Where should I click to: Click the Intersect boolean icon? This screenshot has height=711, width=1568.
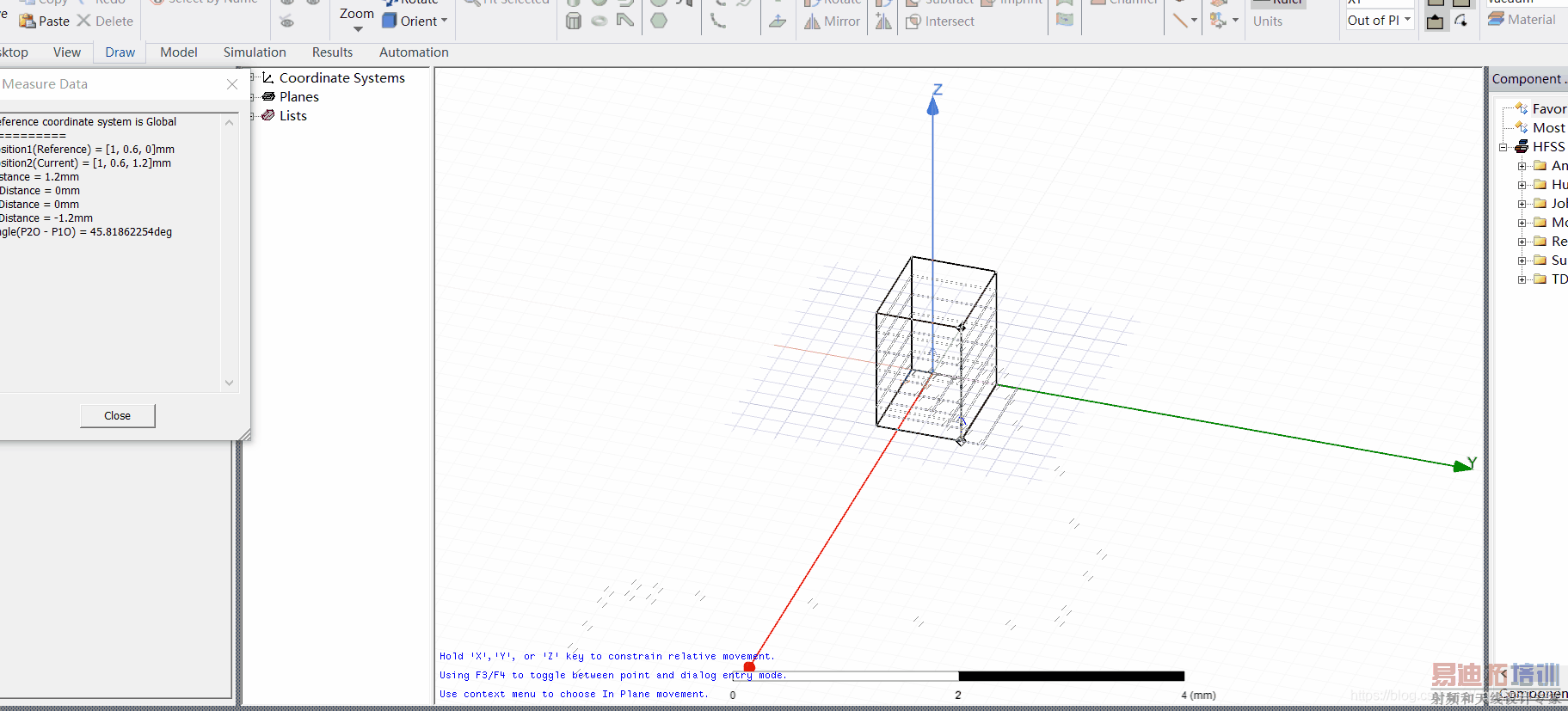(x=913, y=21)
